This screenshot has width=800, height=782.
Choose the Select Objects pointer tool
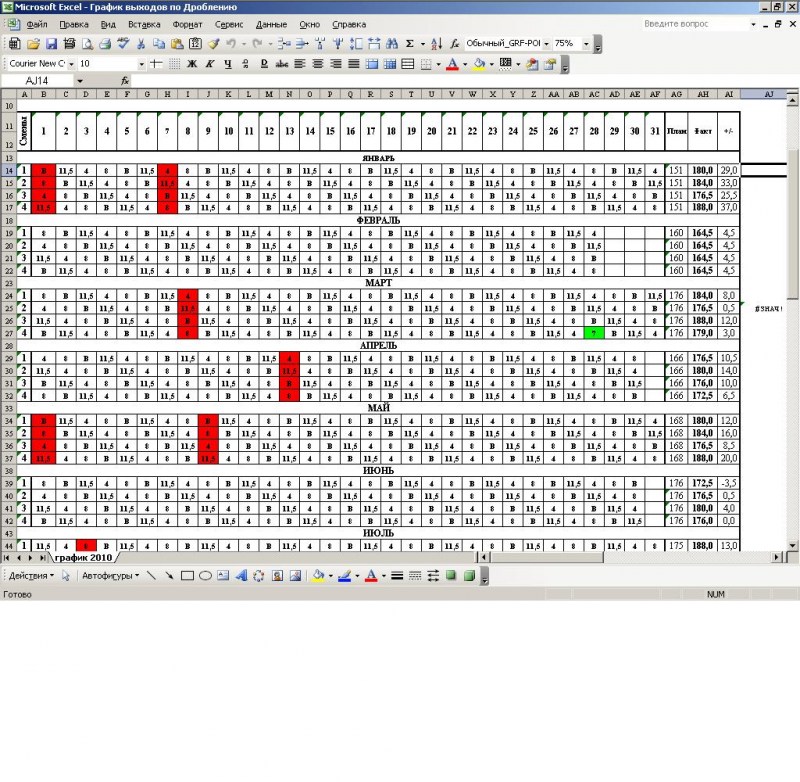65,575
